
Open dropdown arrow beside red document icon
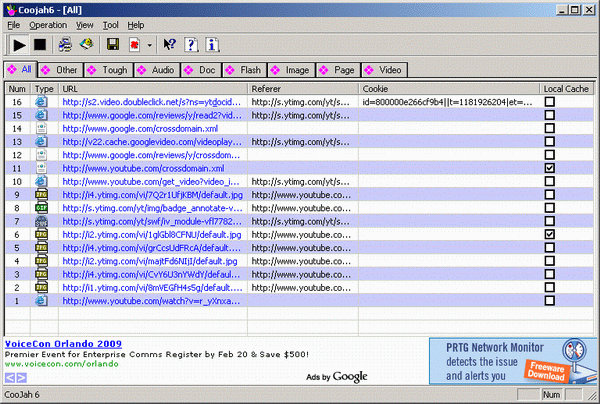[149, 45]
